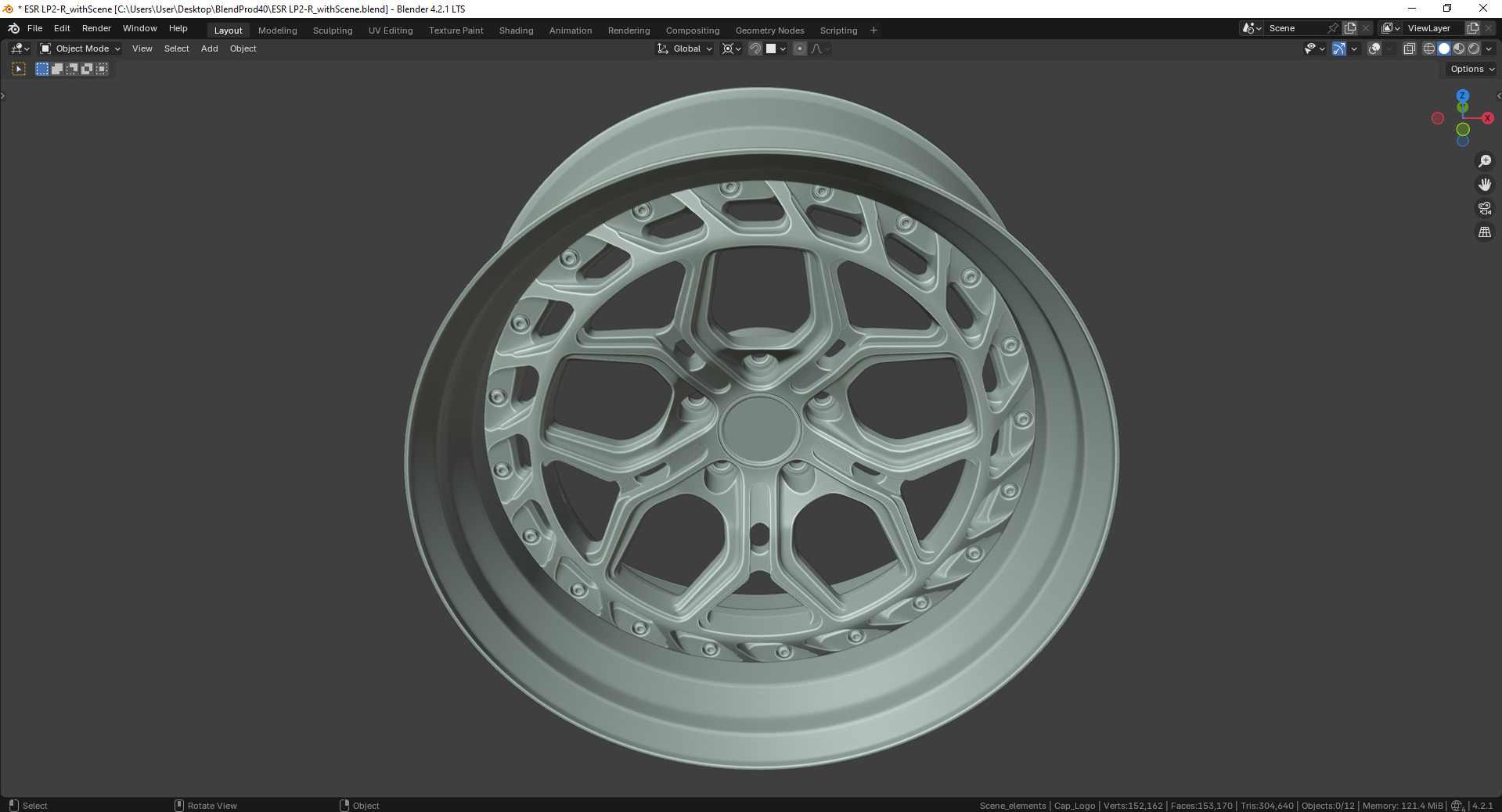Open the Edit menu
Screen dimensions: 1502x812
click(x=62, y=28)
